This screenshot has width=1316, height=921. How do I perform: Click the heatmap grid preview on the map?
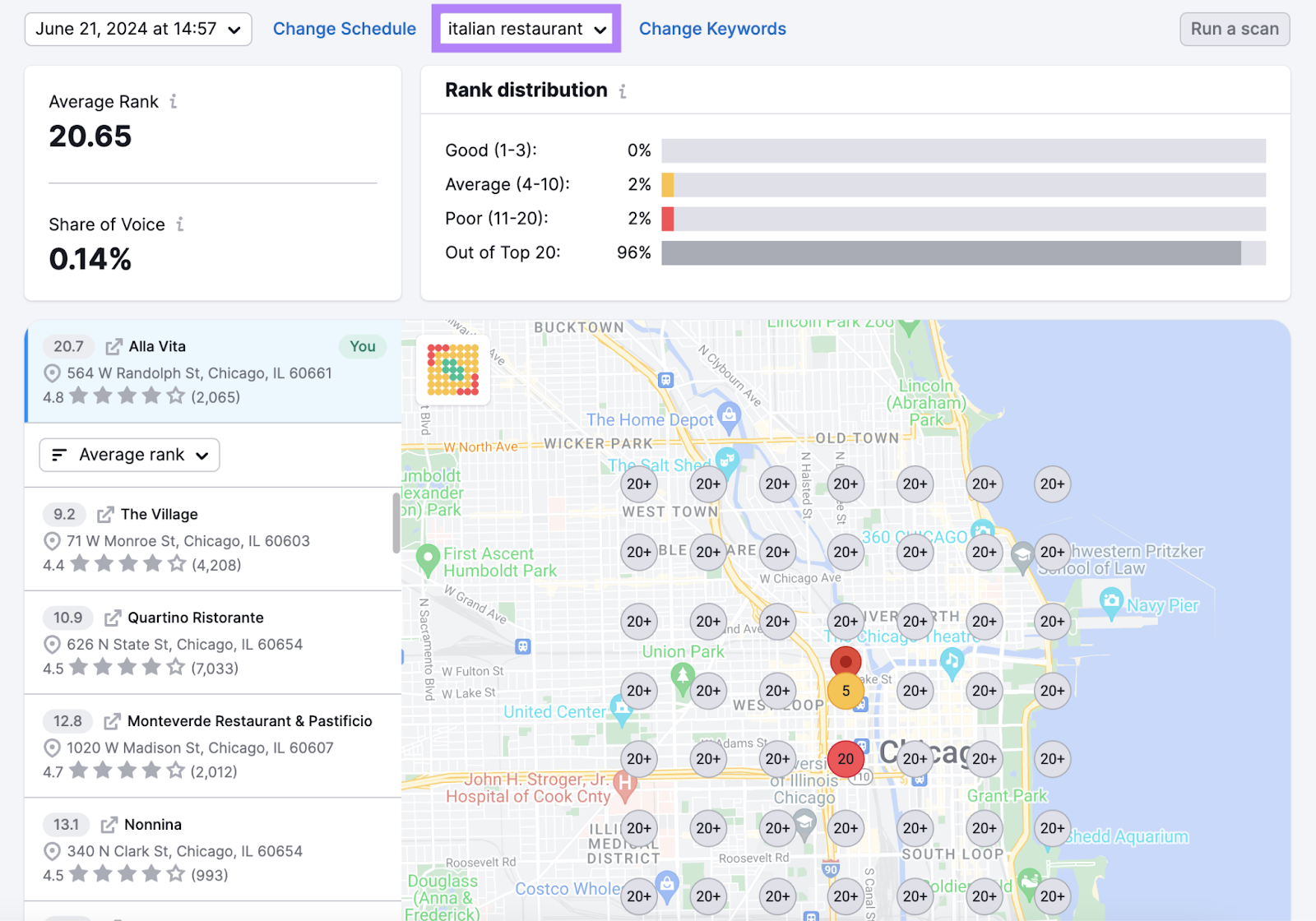pos(452,370)
